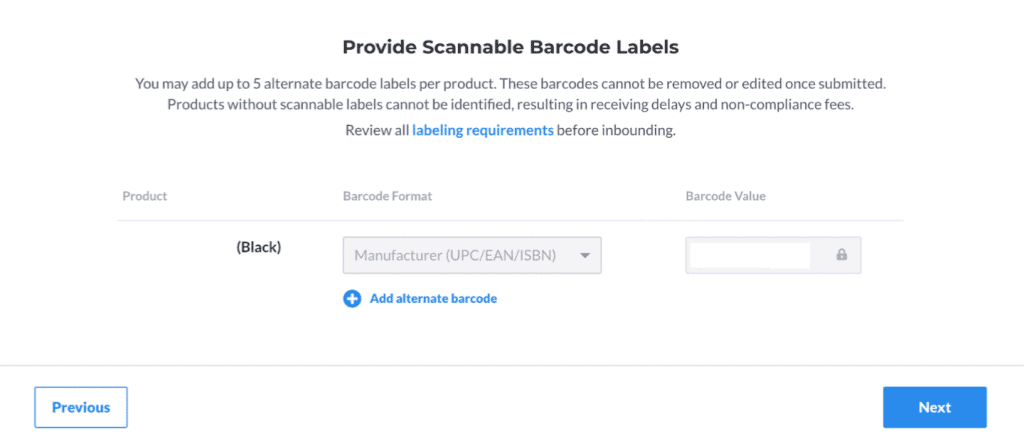This screenshot has height=446, width=1024.
Task: Click the Add alternate barcode text link
Action: pyautogui.click(x=433, y=298)
